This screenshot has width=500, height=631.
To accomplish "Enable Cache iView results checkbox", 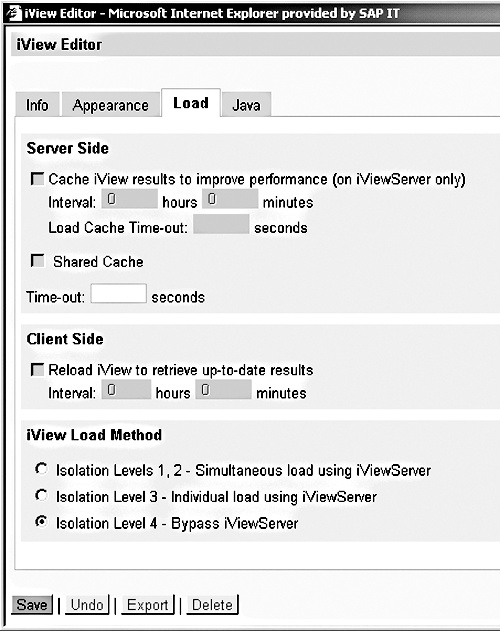I will (x=37, y=179).
